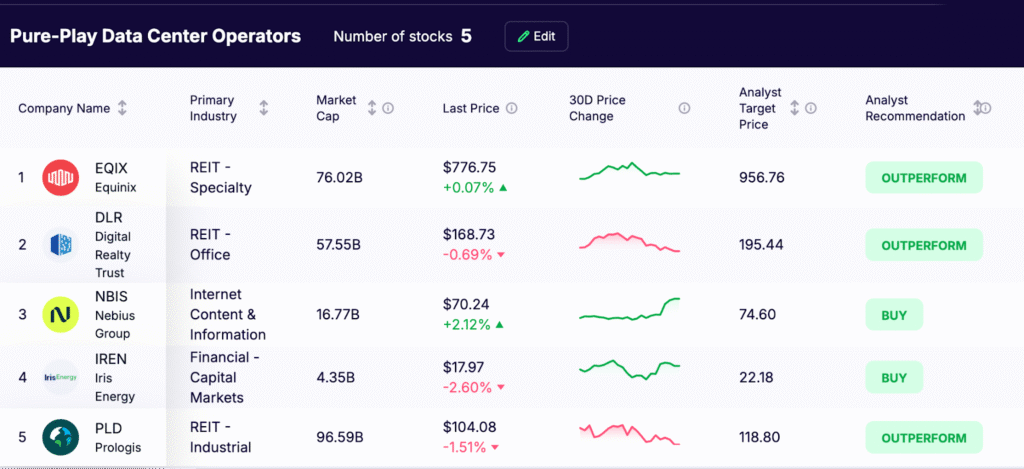Viewport: 1024px width, 469px height.
Task: Open EQIX 30-day price chart
Action: tap(630, 170)
